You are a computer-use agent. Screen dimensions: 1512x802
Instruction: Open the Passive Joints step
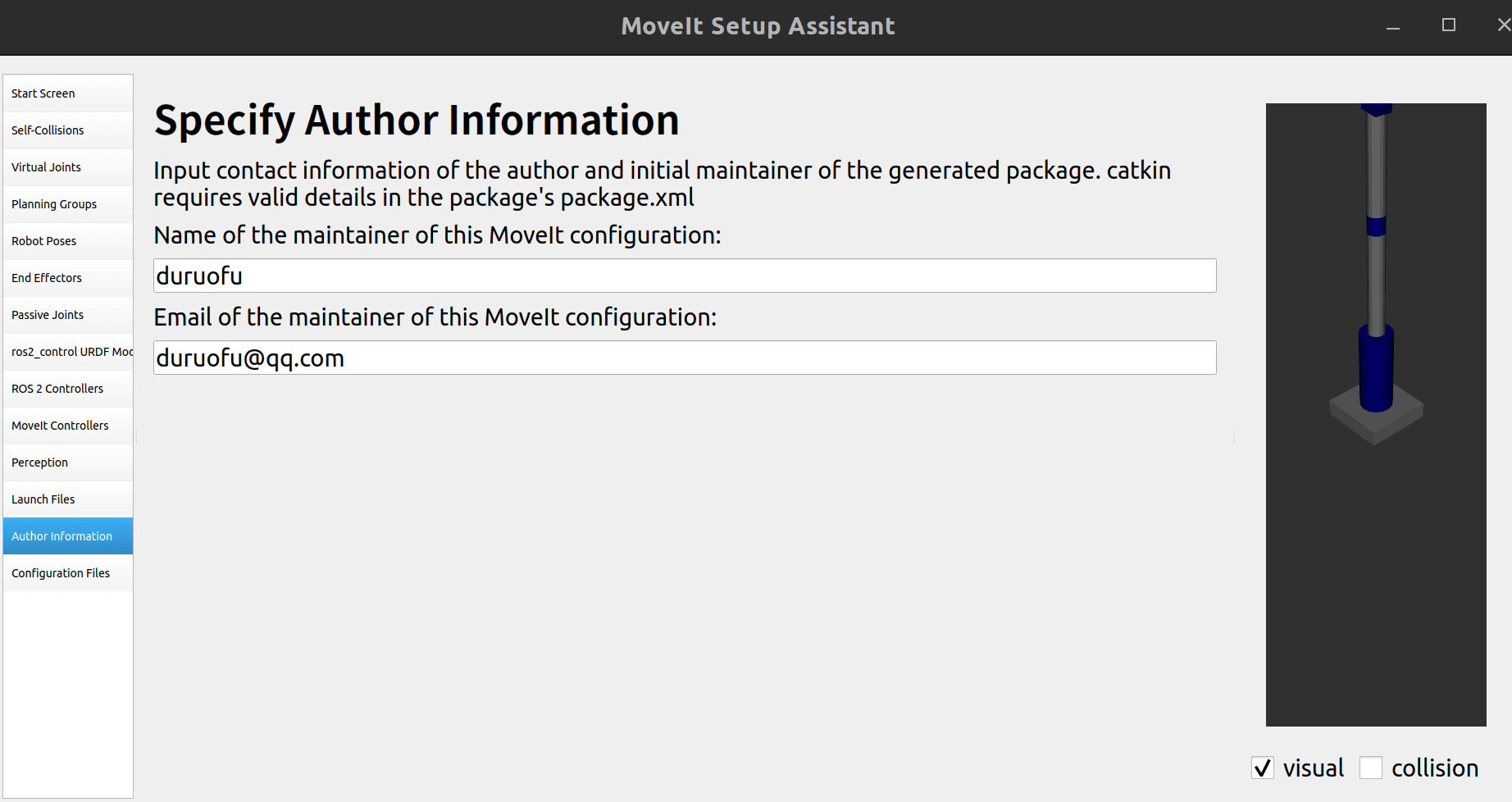pyautogui.click(x=67, y=315)
